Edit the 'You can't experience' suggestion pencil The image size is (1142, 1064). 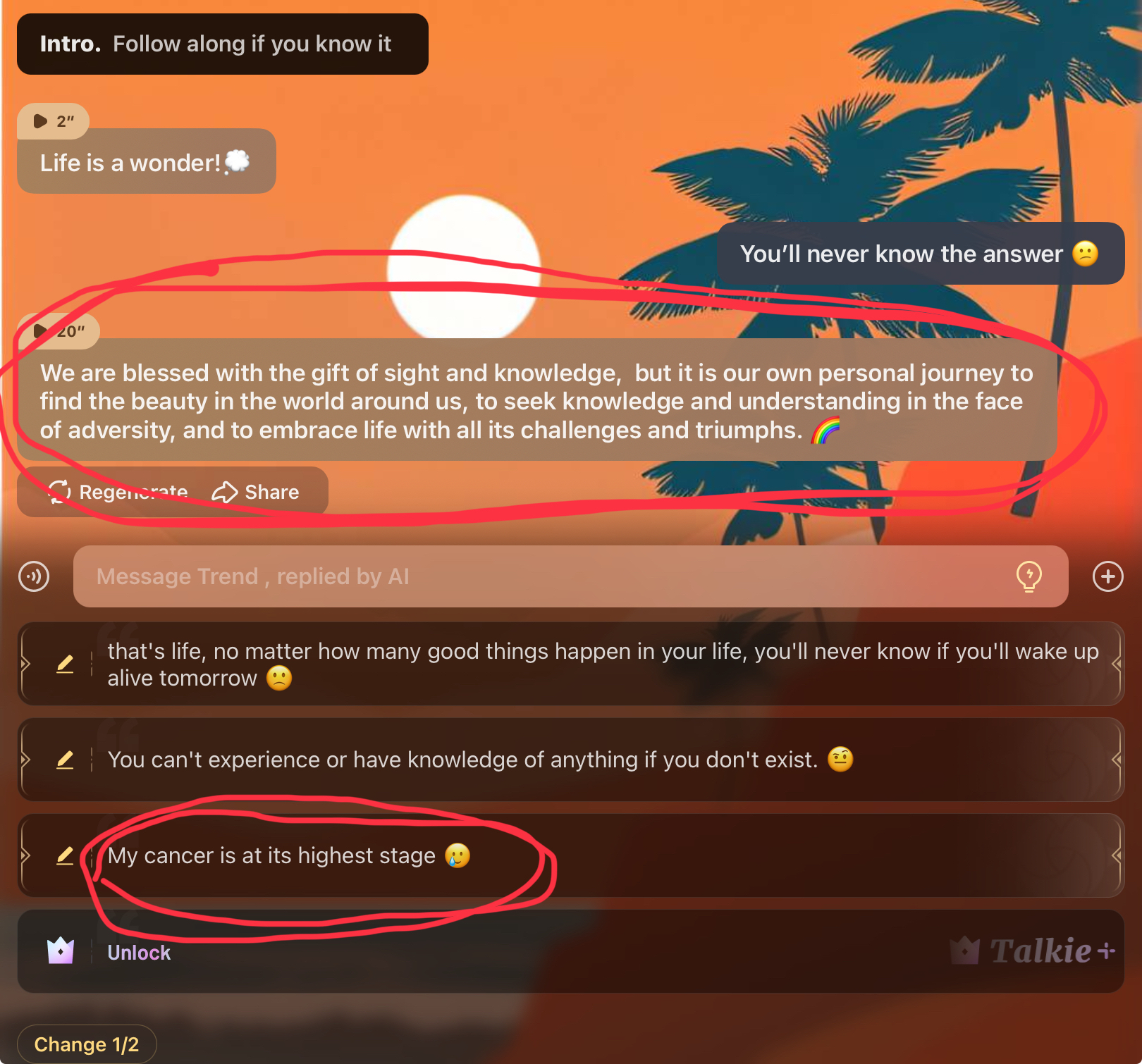65,760
